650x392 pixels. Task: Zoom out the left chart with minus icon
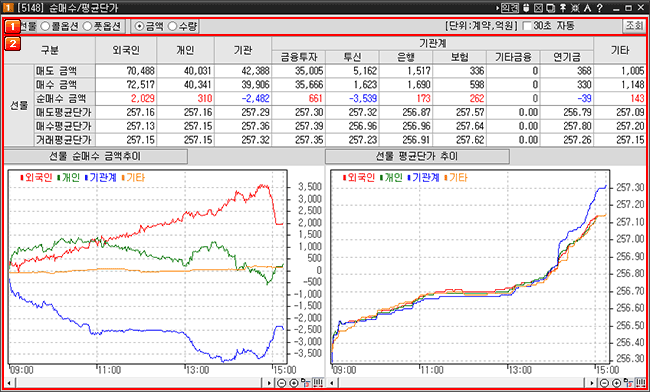[x=281, y=383]
